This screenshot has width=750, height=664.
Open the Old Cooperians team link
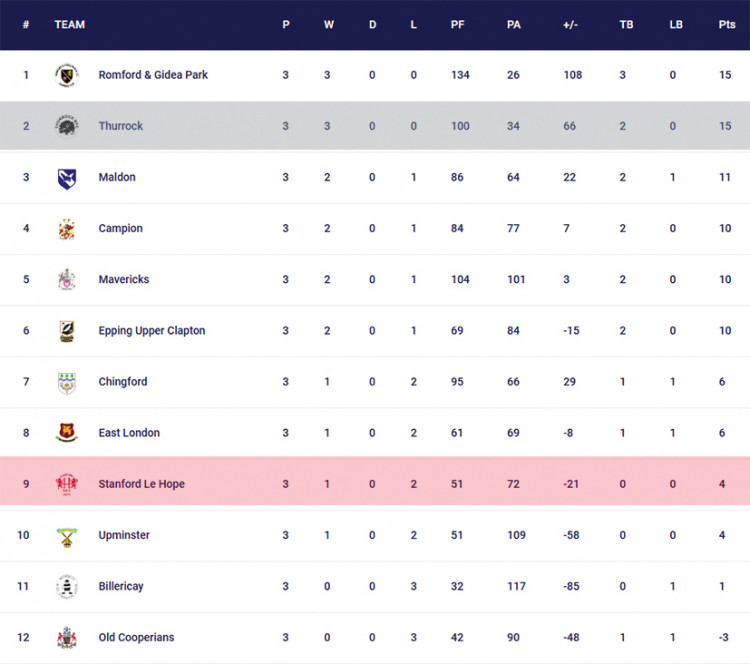[x=135, y=637]
